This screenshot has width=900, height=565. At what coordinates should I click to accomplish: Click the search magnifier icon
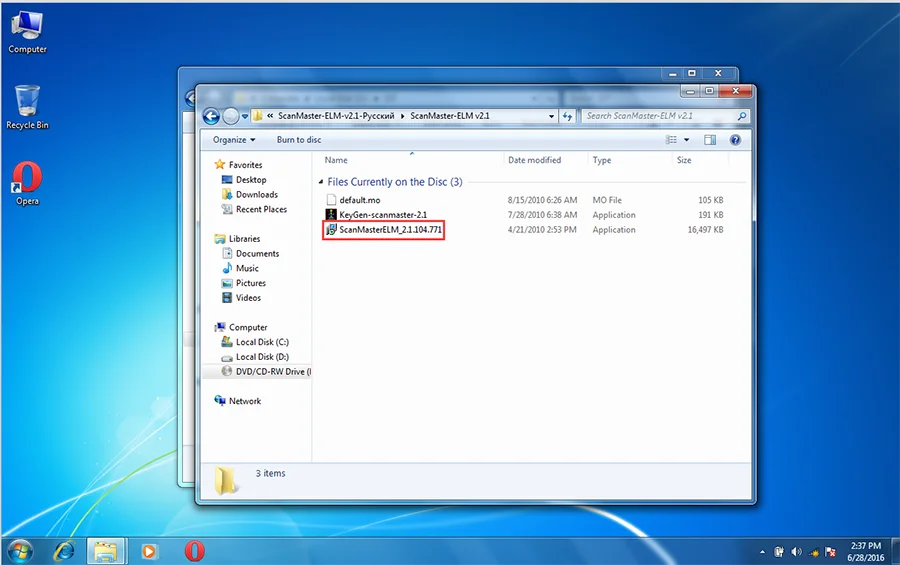[x=742, y=116]
